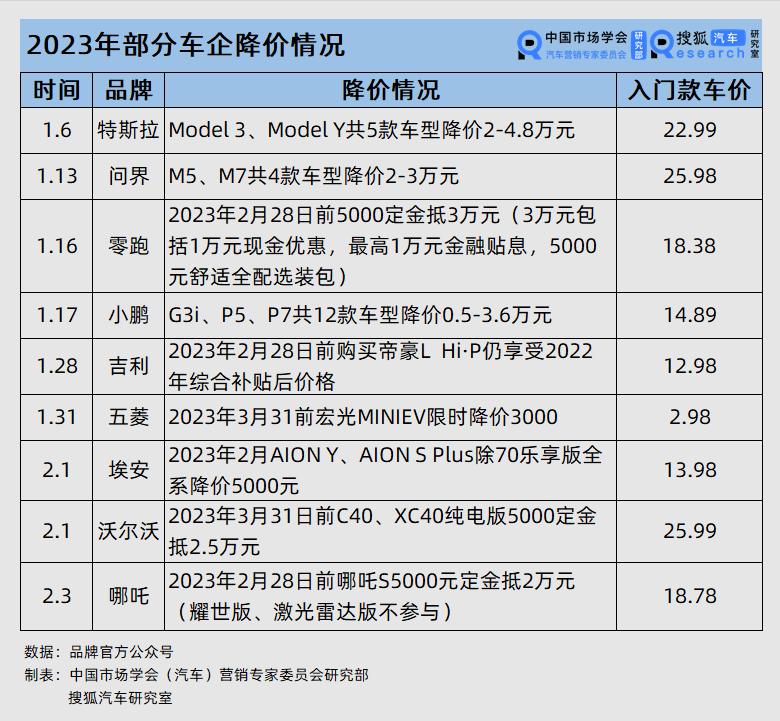Select the Model 3、Model Y price cut text

click(x=372, y=130)
